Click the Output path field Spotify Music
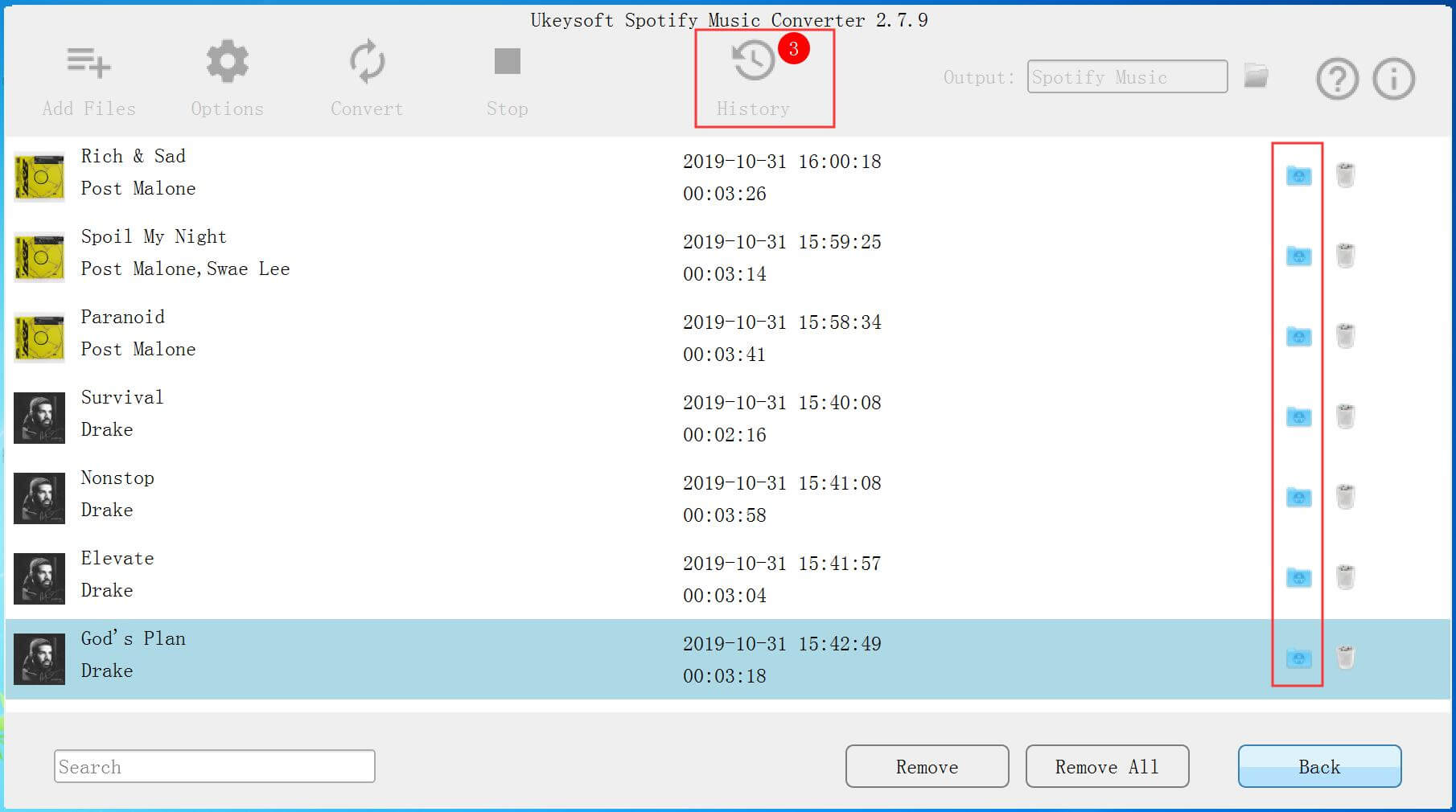The image size is (1456, 812). click(x=1127, y=76)
